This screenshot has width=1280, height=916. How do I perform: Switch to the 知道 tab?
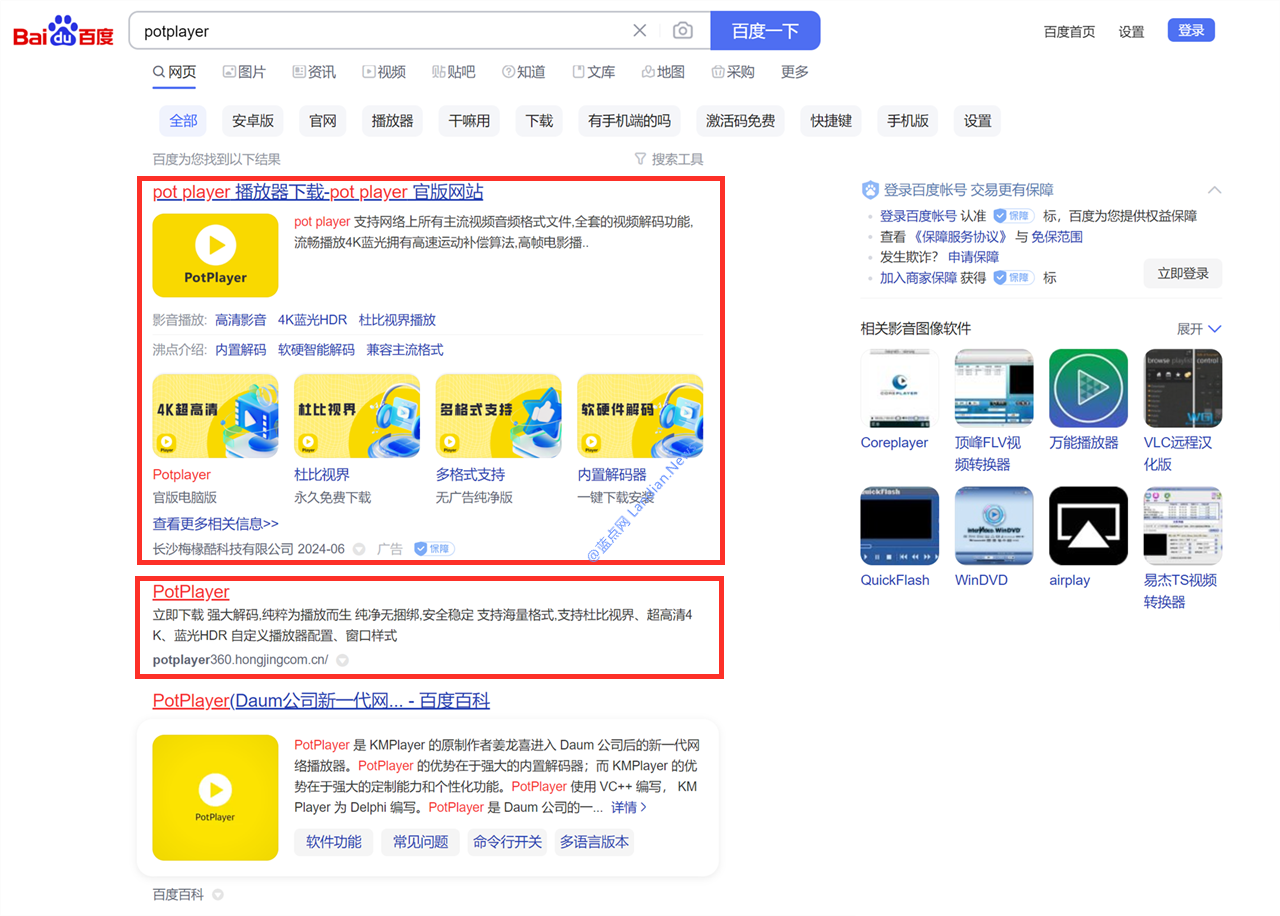point(524,72)
